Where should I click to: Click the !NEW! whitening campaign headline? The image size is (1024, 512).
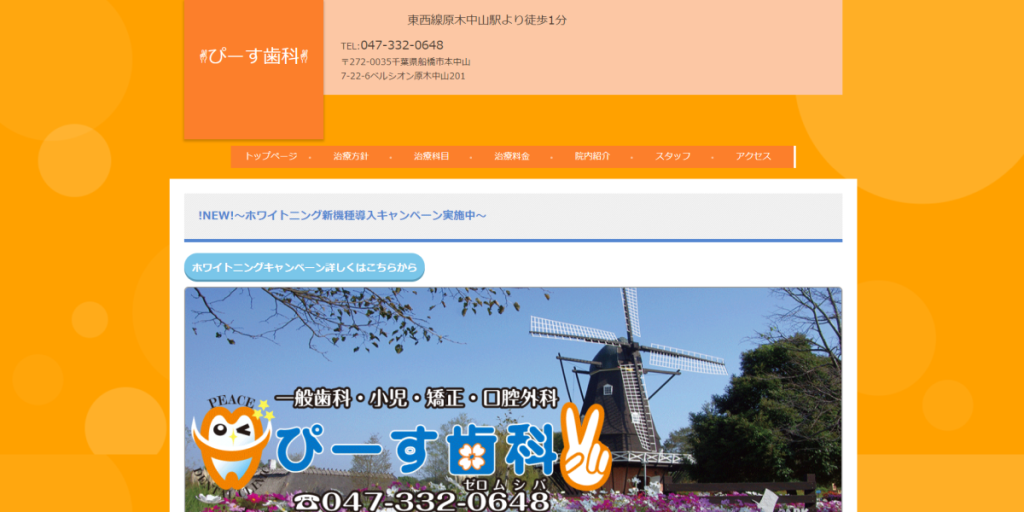click(342, 216)
